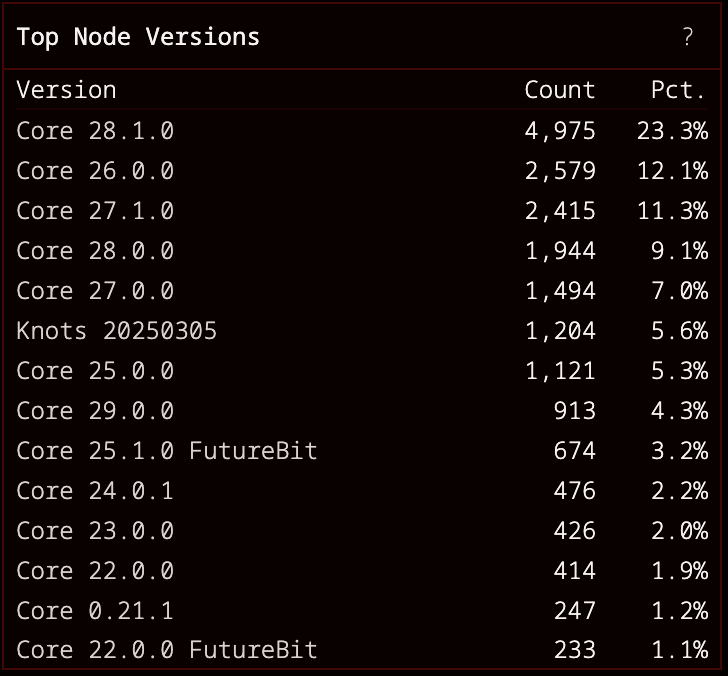Image resolution: width=728 pixels, height=676 pixels.
Task: Select the Core 23.0.0 version
Action: pos(95,531)
